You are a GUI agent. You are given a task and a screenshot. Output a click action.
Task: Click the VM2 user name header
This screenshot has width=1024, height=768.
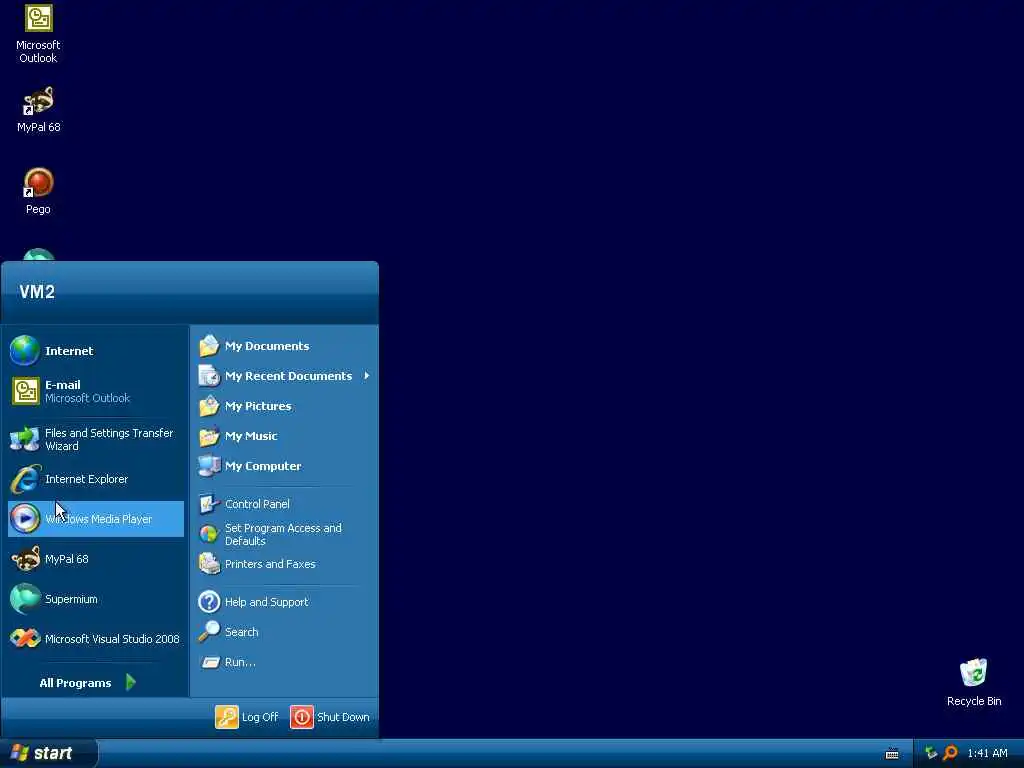37,292
